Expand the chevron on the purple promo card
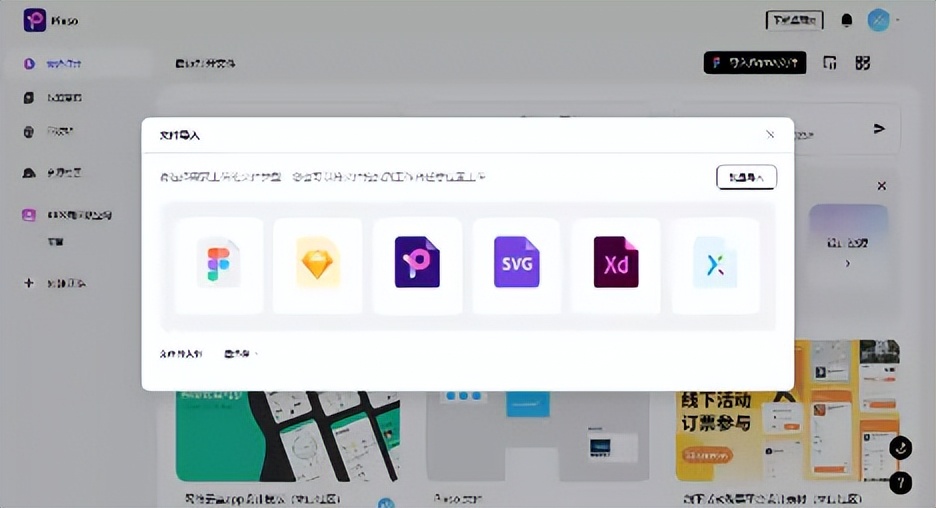This screenshot has height=508, width=936. point(848,263)
